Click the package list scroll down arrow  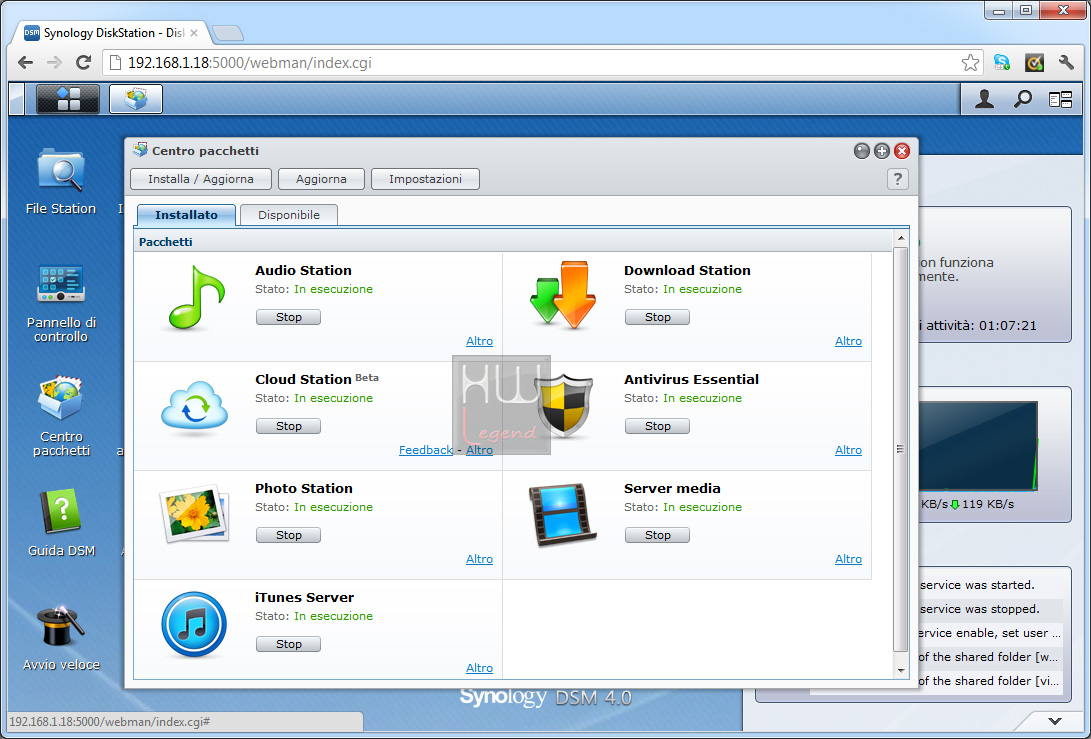tap(901, 671)
